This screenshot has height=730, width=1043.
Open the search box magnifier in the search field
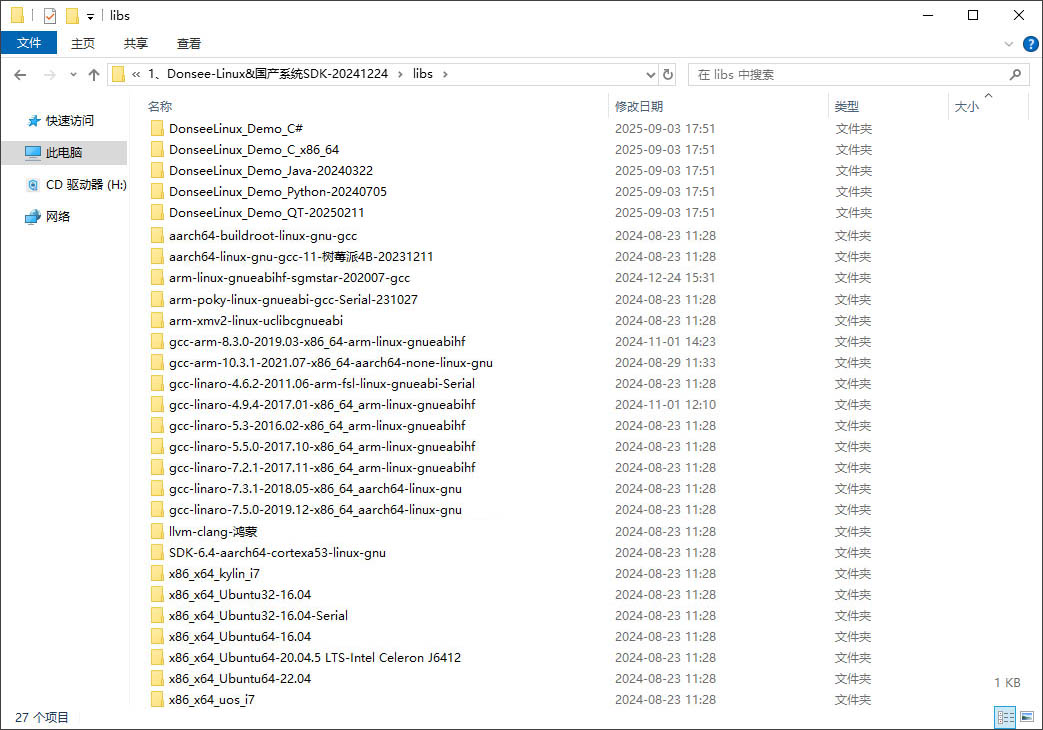coord(1016,74)
